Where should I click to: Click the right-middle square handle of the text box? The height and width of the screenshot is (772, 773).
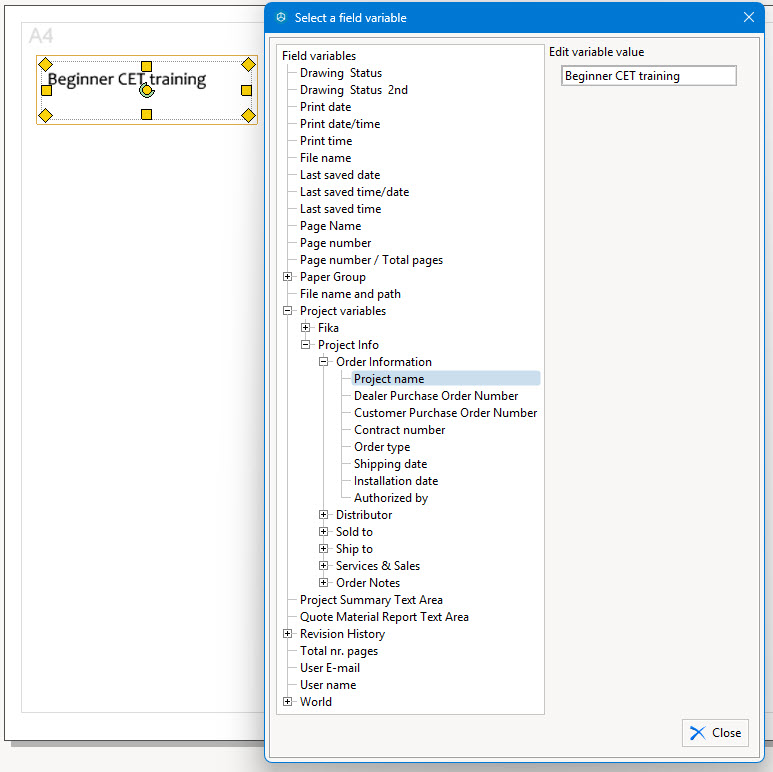coord(246,90)
